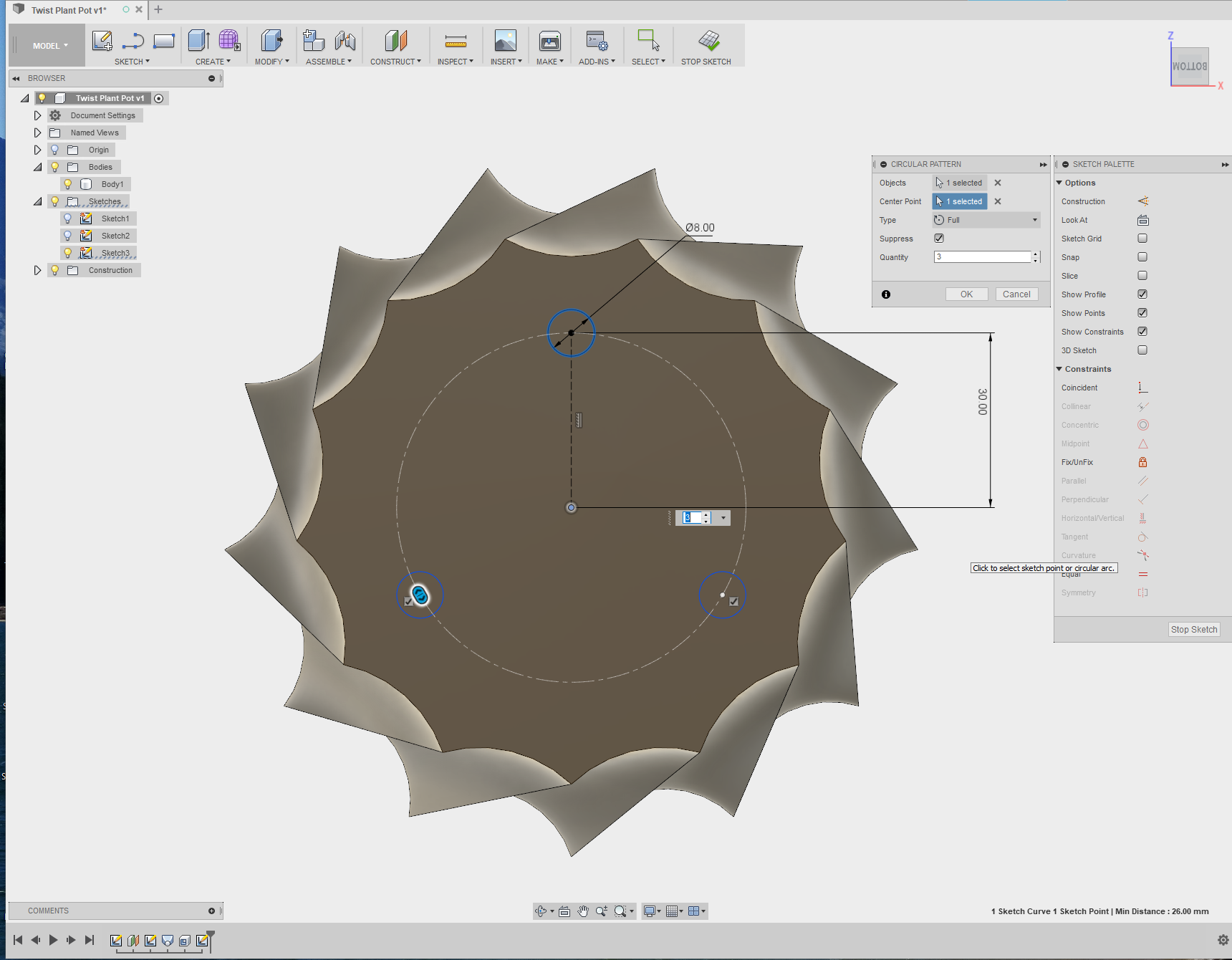Select the Create Sketch tool icon

(102, 41)
